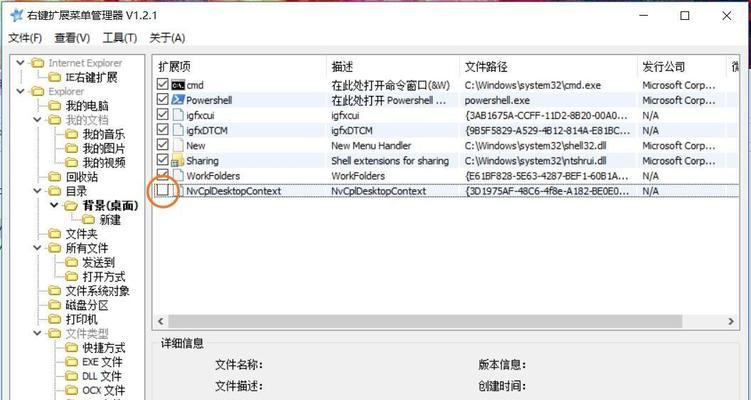This screenshot has height=400, width=751.
Task: Select 磁盘分区 in the tree
Action: [87, 305]
